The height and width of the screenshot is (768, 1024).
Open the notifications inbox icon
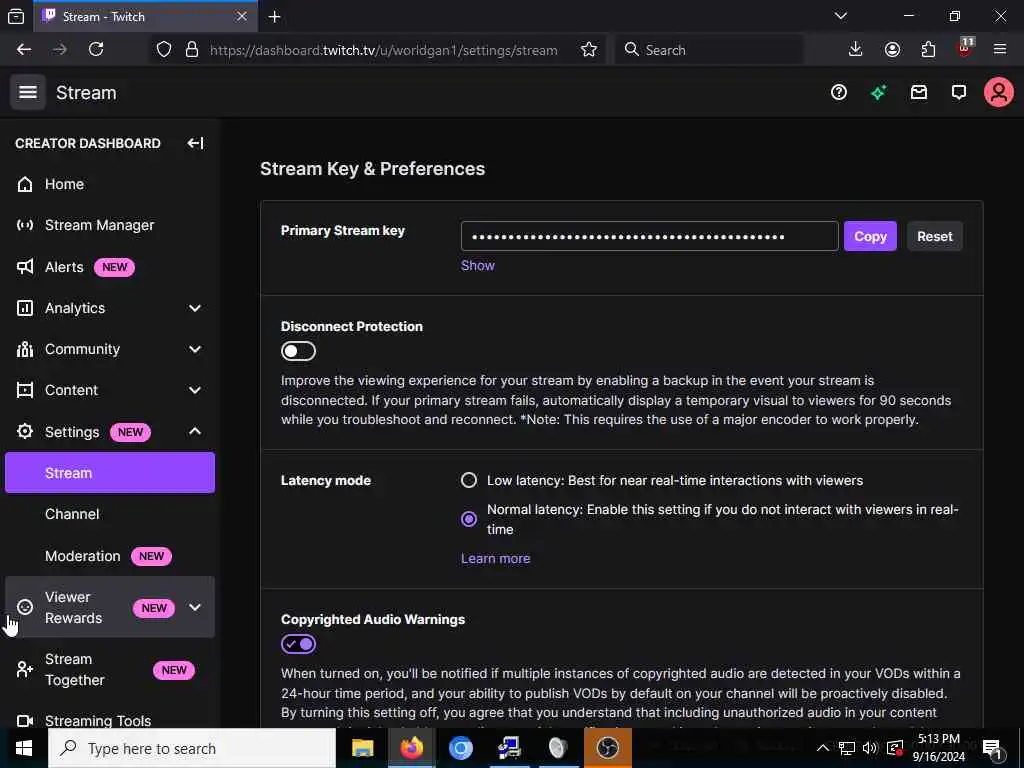point(919,93)
